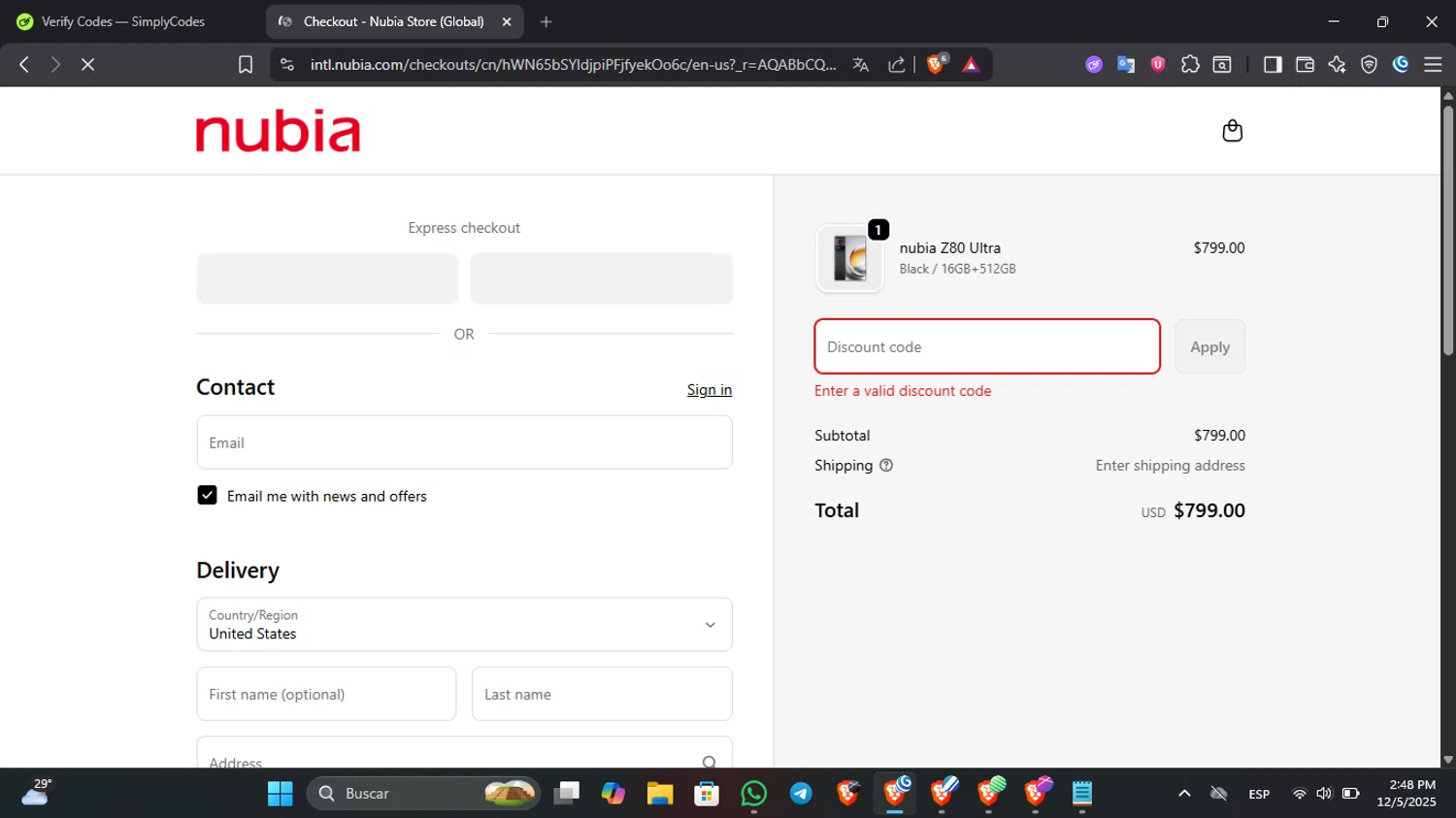Click the page vertical scrollbar thumb
This screenshot has height=818, width=1456.
click(x=1448, y=230)
